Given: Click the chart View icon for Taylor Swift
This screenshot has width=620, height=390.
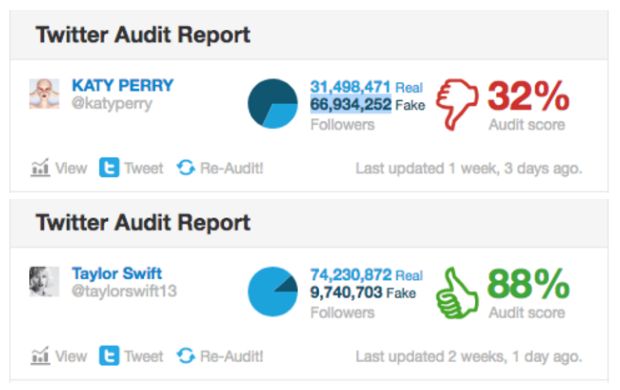Looking at the screenshot, I should (x=40, y=356).
